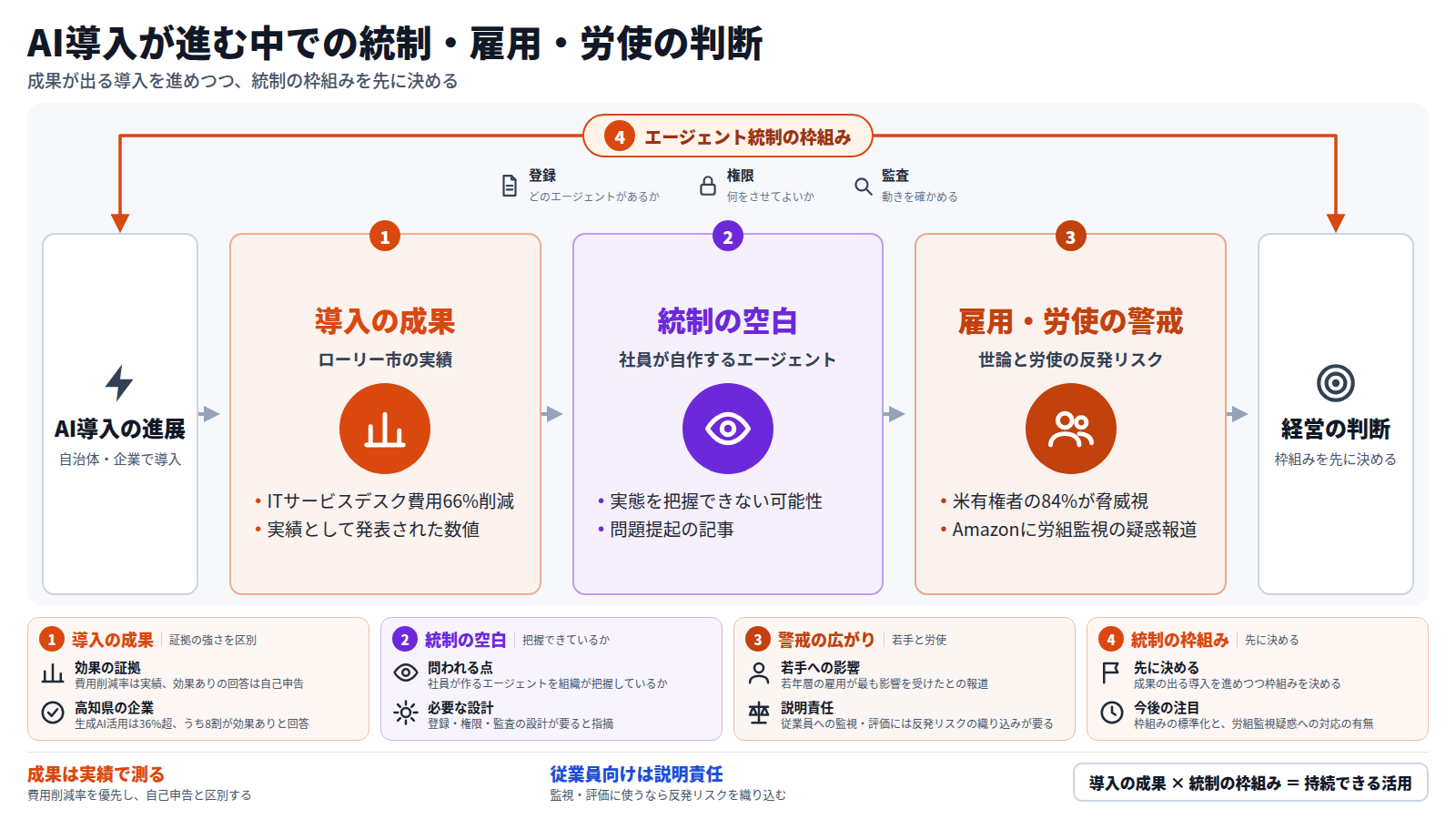Click the purple eye circle icon

(x=728, y=429)
